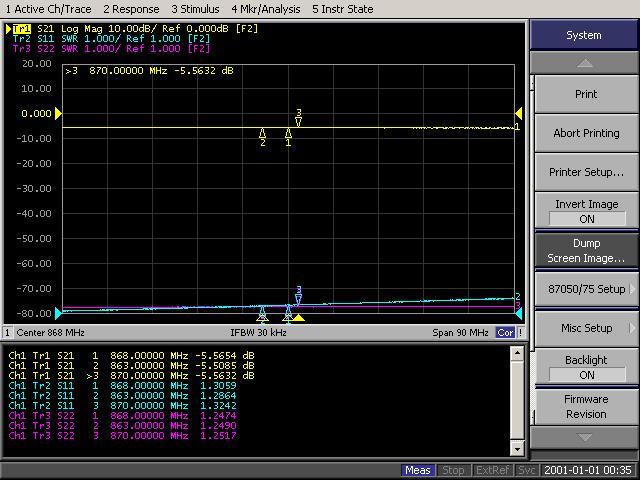Open the Mkr/Analysis menu

click(265, 9)
